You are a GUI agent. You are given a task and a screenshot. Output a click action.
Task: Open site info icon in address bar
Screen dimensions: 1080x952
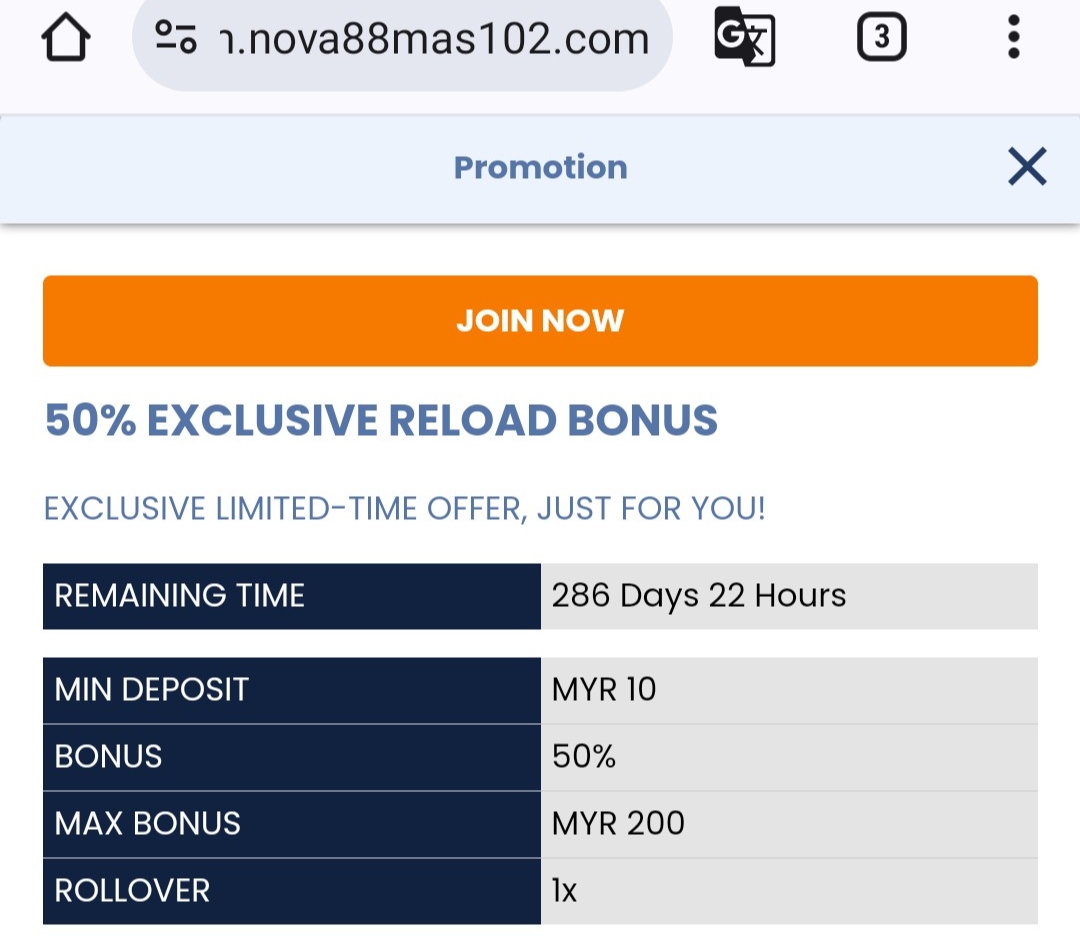(176, 39)
